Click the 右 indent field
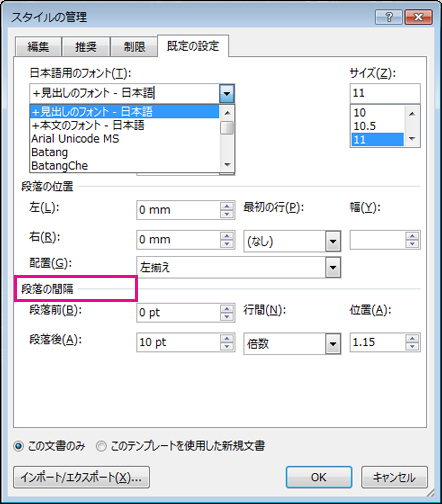 pos(178,240)
